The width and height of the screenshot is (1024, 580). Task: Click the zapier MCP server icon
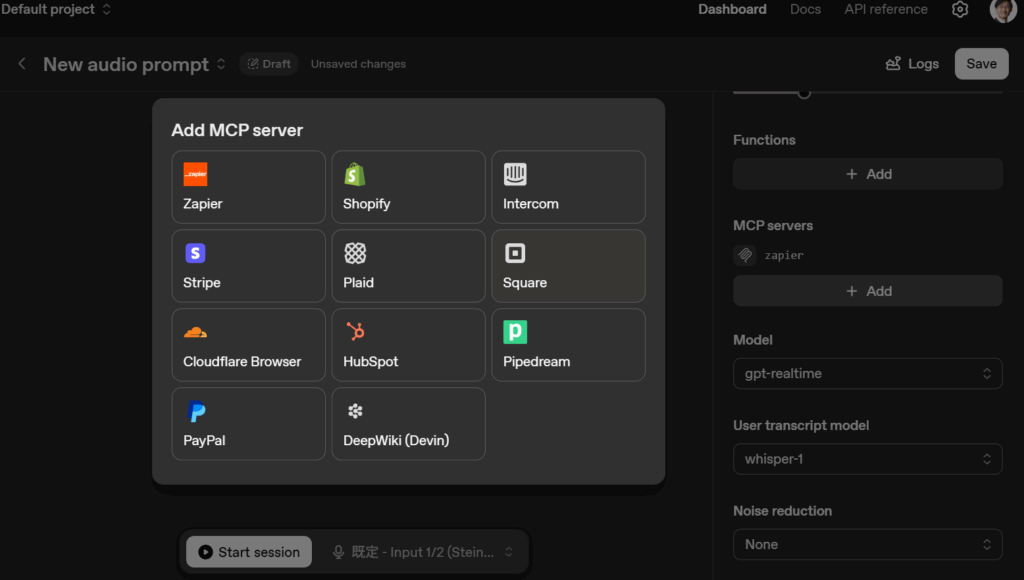point(745,255)
